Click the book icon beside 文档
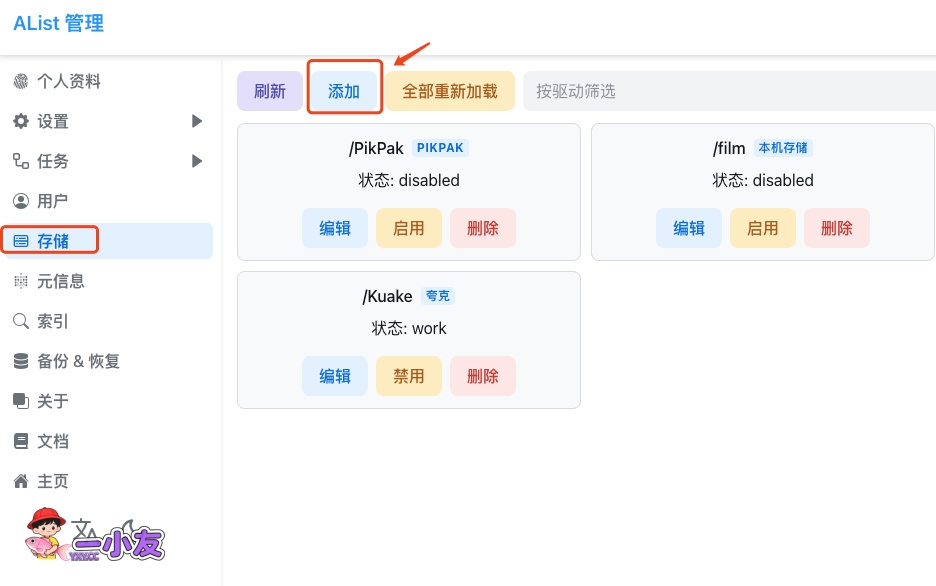The height and width of the screenshot is (586, 936). 20,441
